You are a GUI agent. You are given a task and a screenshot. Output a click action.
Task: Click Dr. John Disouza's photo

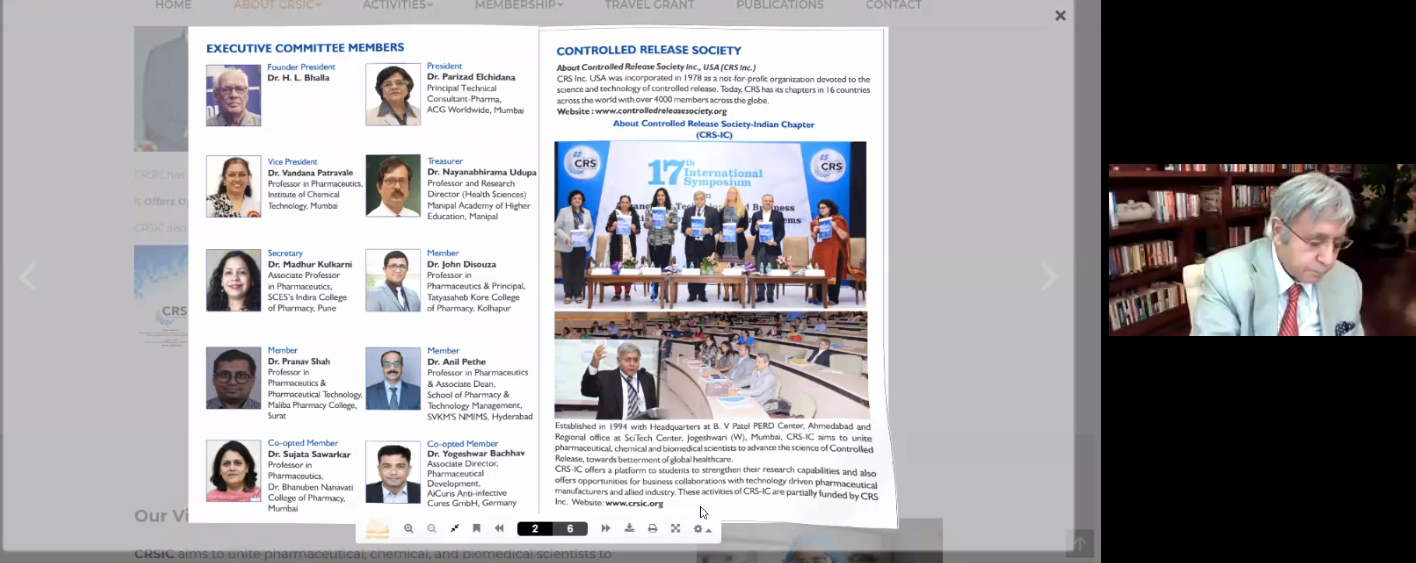(393, 280)
